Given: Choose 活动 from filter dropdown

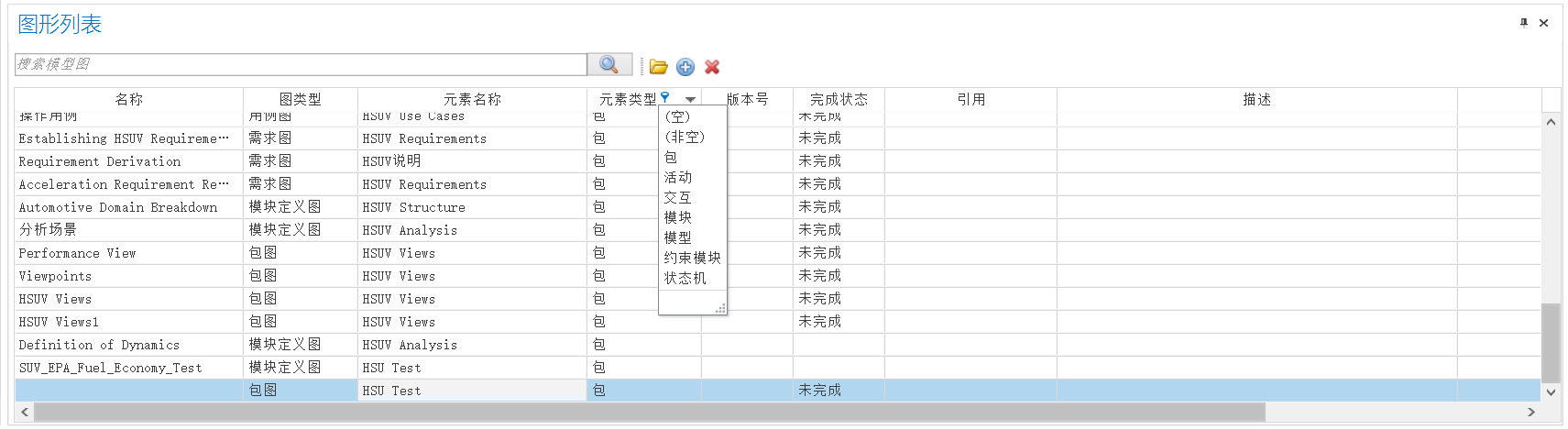Looking at the screenshot, I should coord(678,177).
